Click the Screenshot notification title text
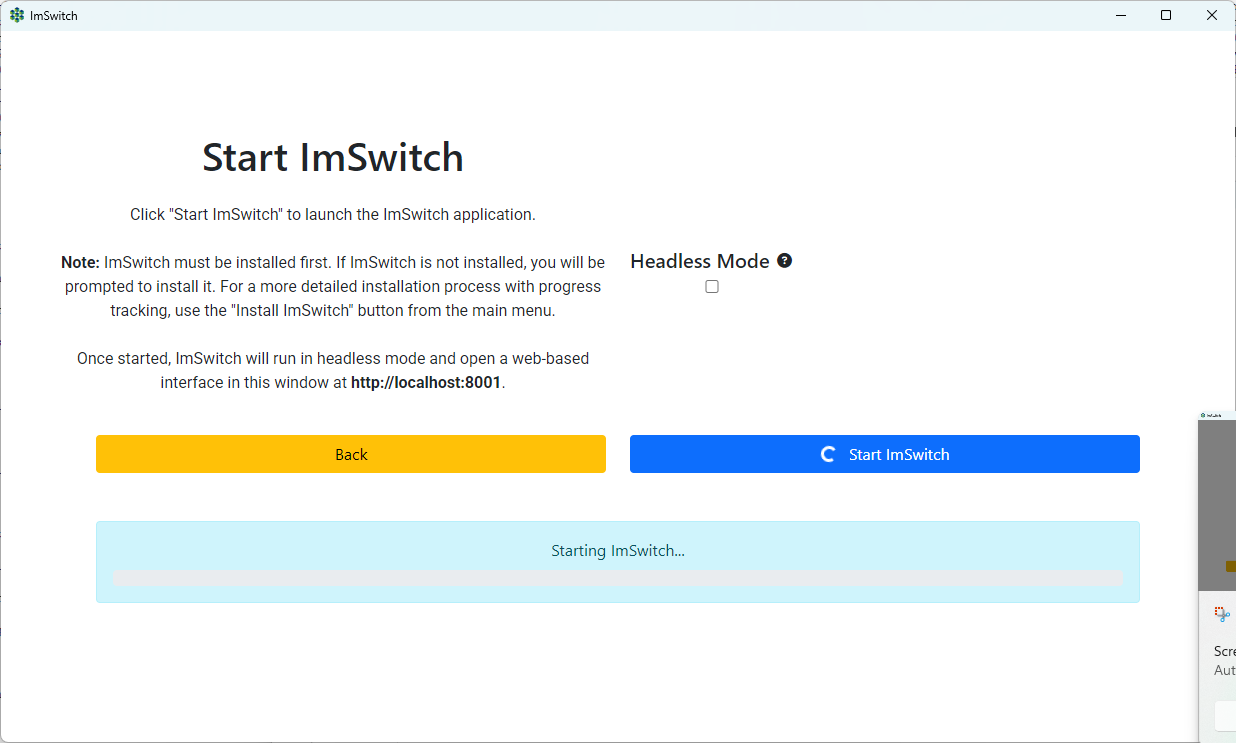 point(1225,651)
